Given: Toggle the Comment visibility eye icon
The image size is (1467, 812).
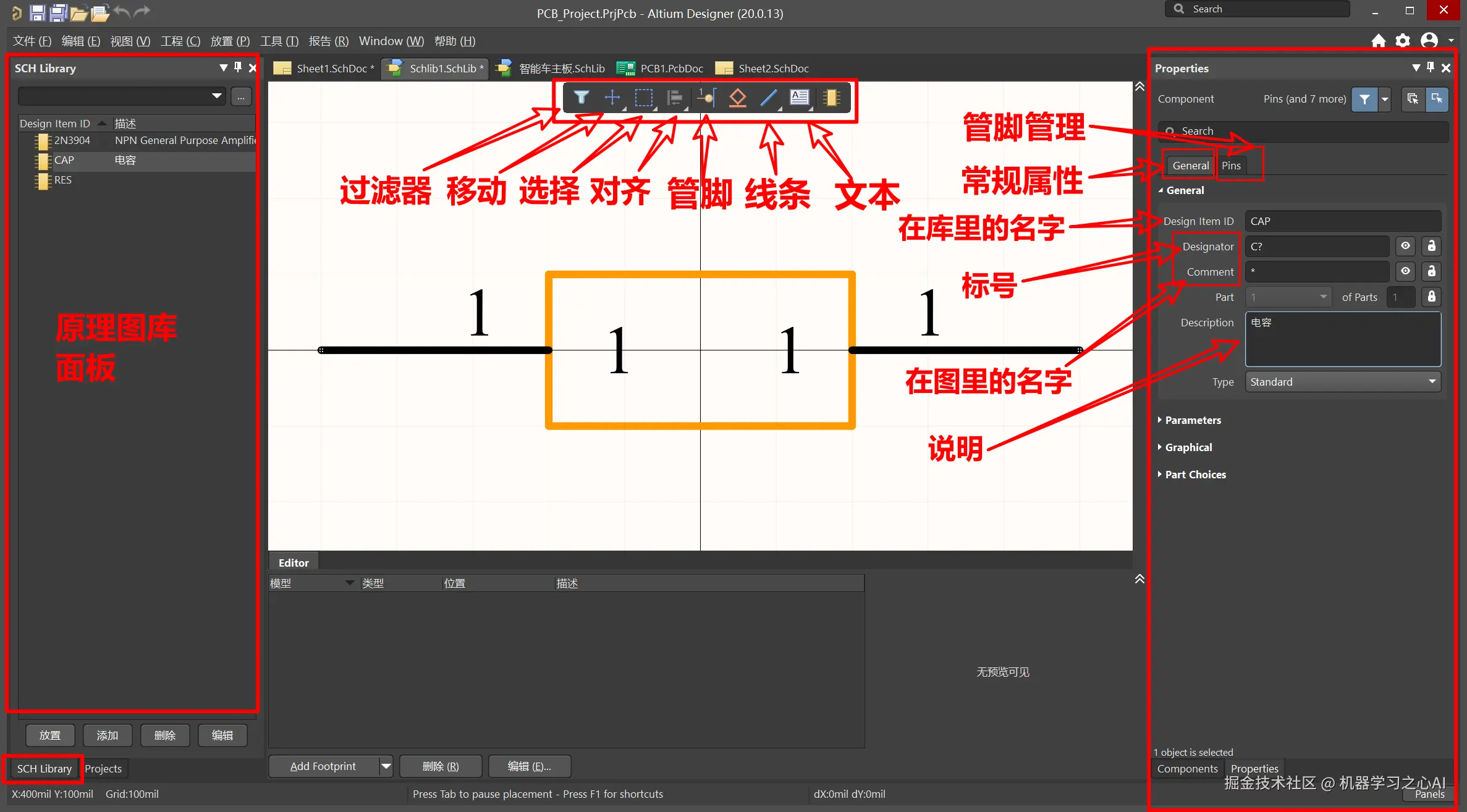Looking at the screenshot, I should [1405, 271].
